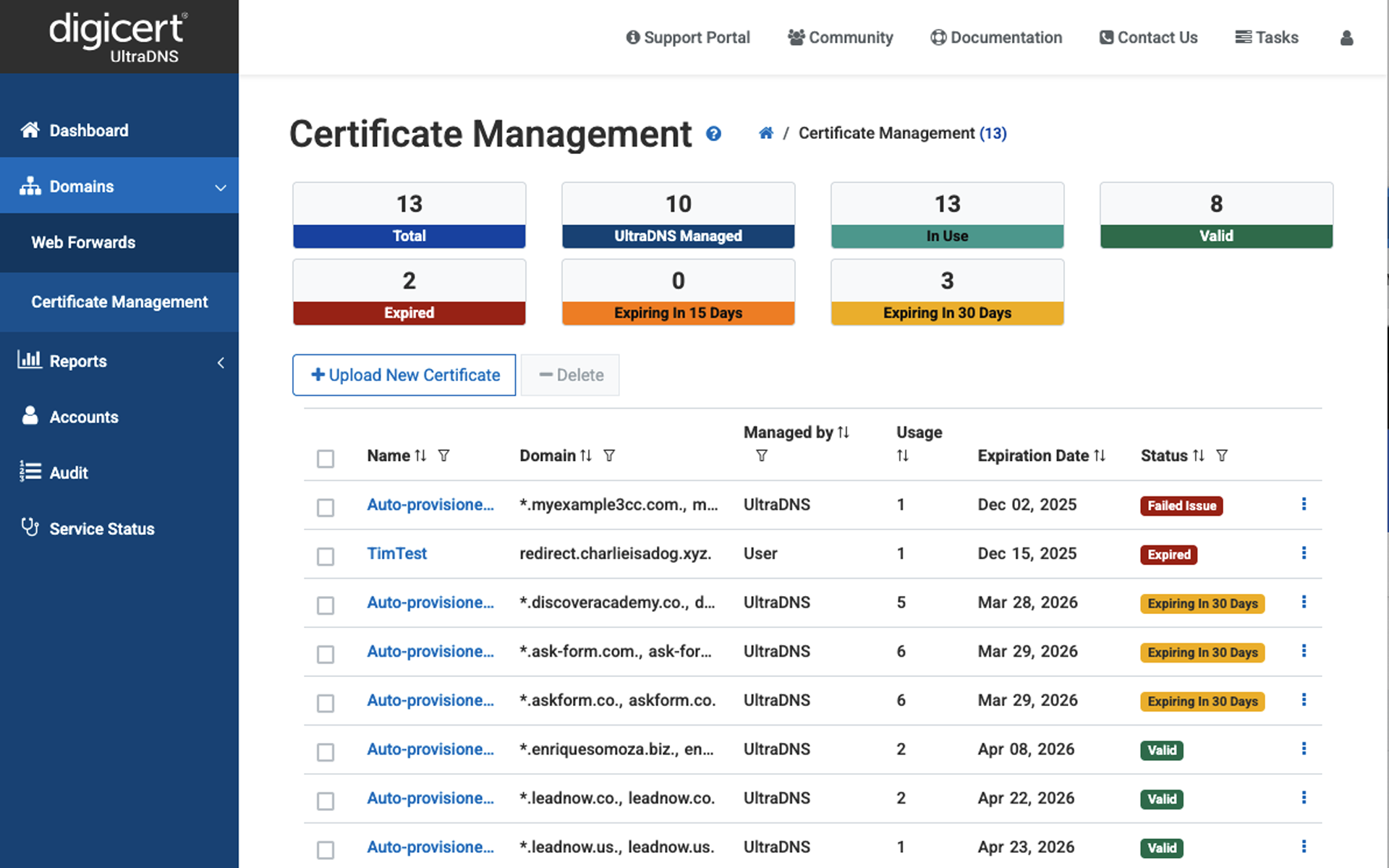Open the Community link

pos(841,38)
